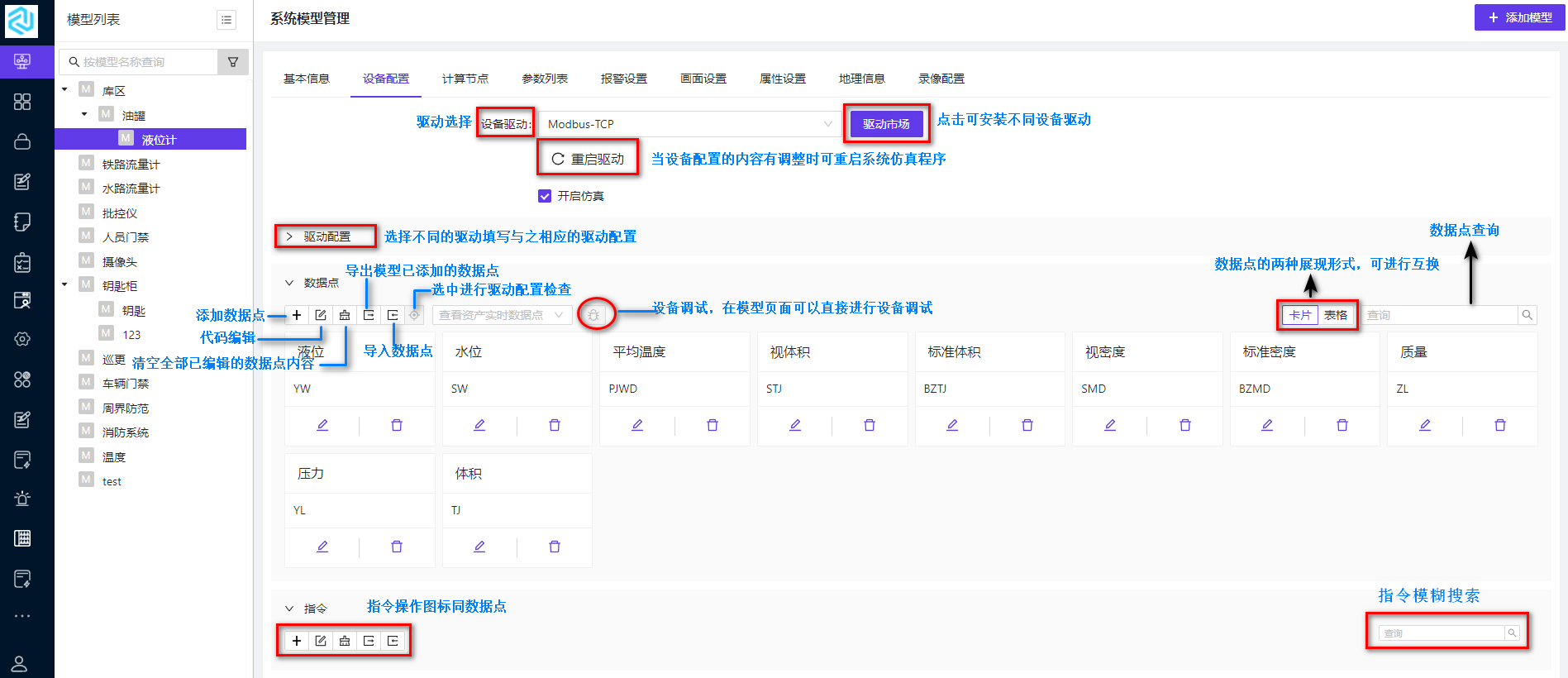Switch data point view to 表格
The width and height of the screenshot is (1568, 678).
1336,315
